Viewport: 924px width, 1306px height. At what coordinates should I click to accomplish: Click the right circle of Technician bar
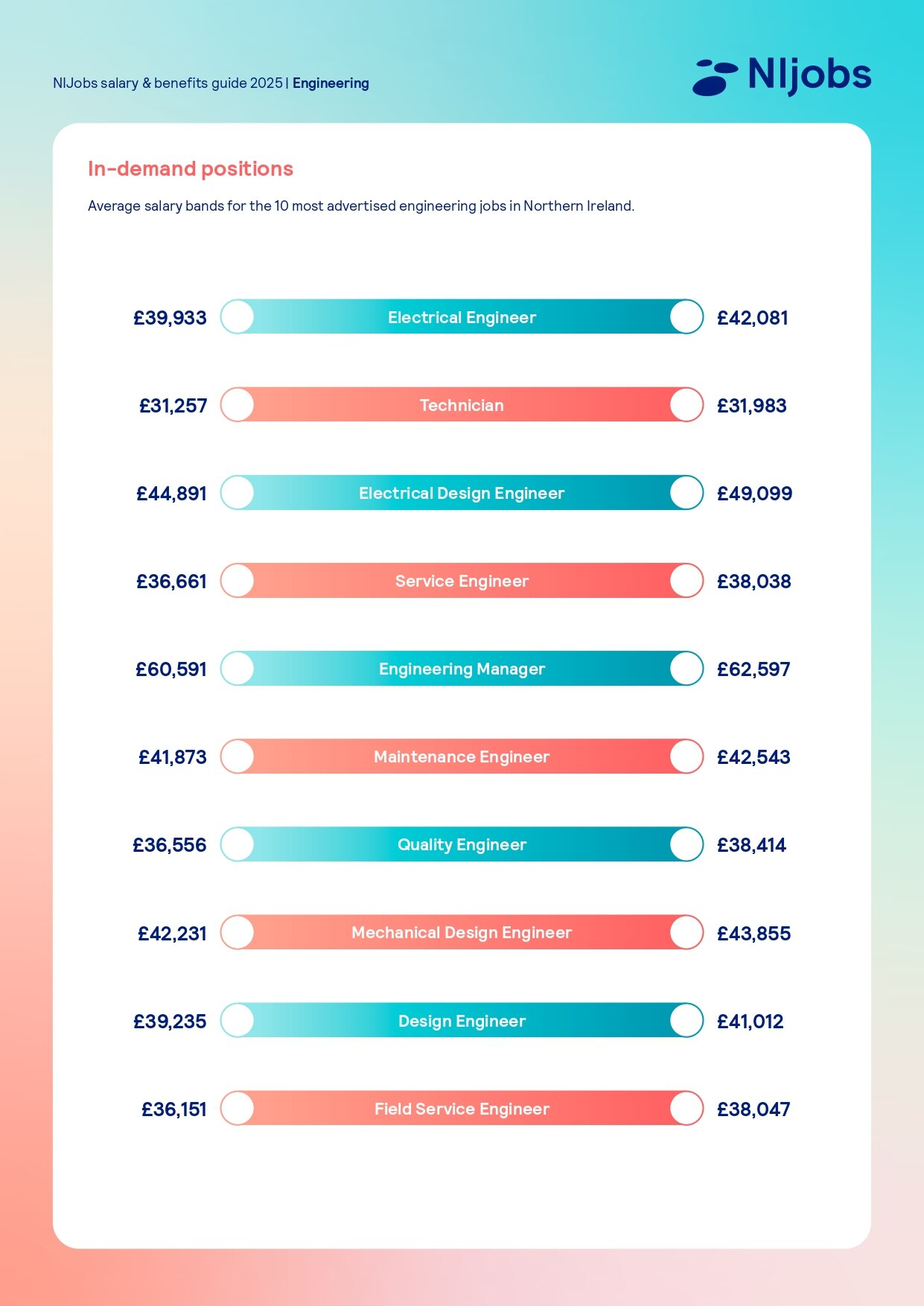(686, 405)
